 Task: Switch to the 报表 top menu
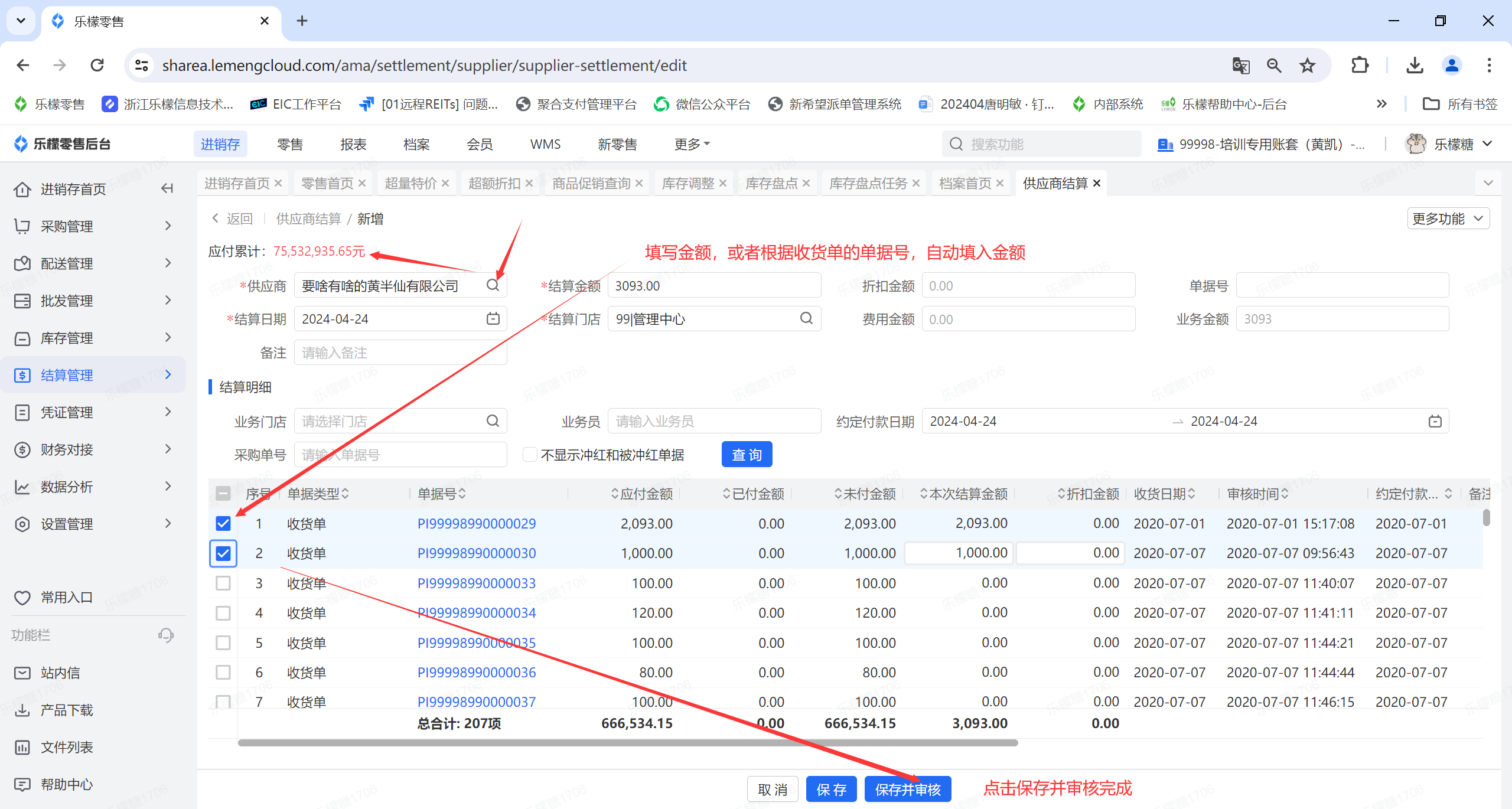[353, 144]
